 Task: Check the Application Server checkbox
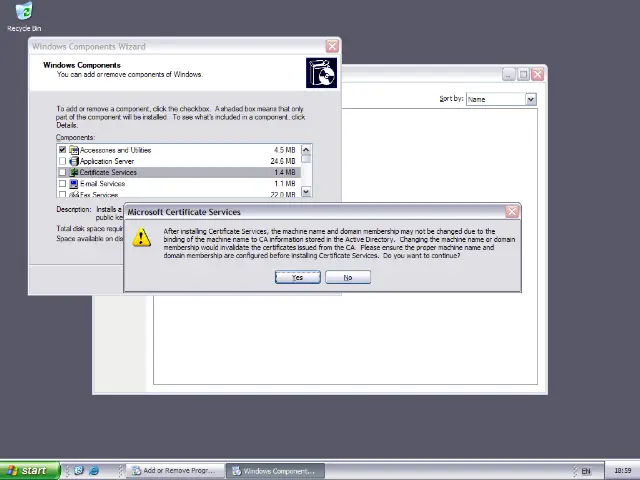coord(62,161)
